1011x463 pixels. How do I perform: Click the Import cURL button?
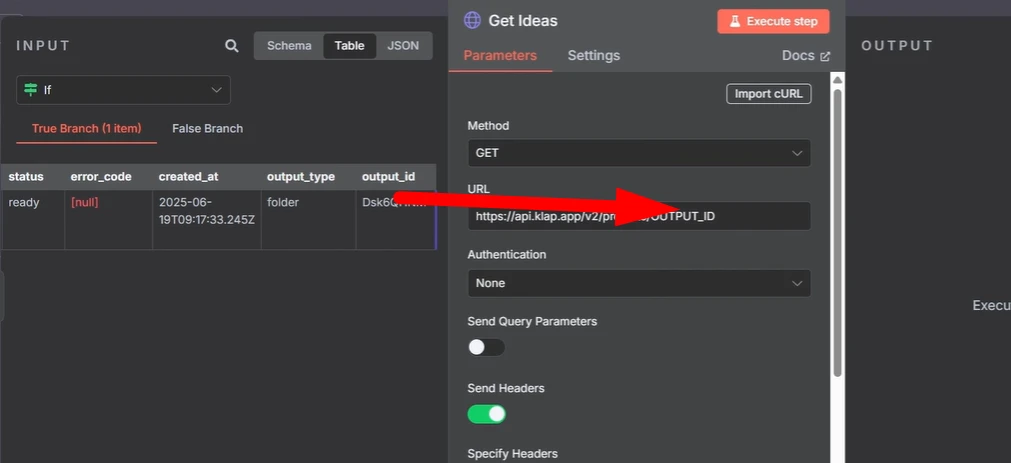(769, 94)
